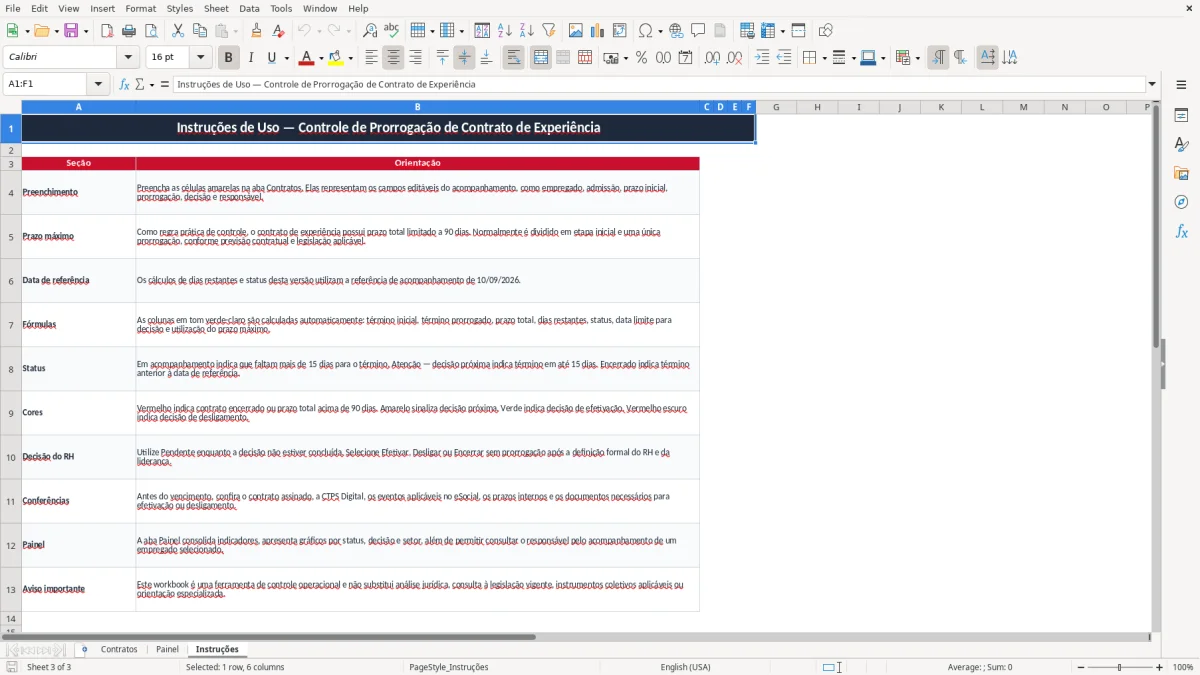This screenshot has height=675, width=1200.
Task: Toggle Center Horizontally alignment
Action: coord(393,58)
